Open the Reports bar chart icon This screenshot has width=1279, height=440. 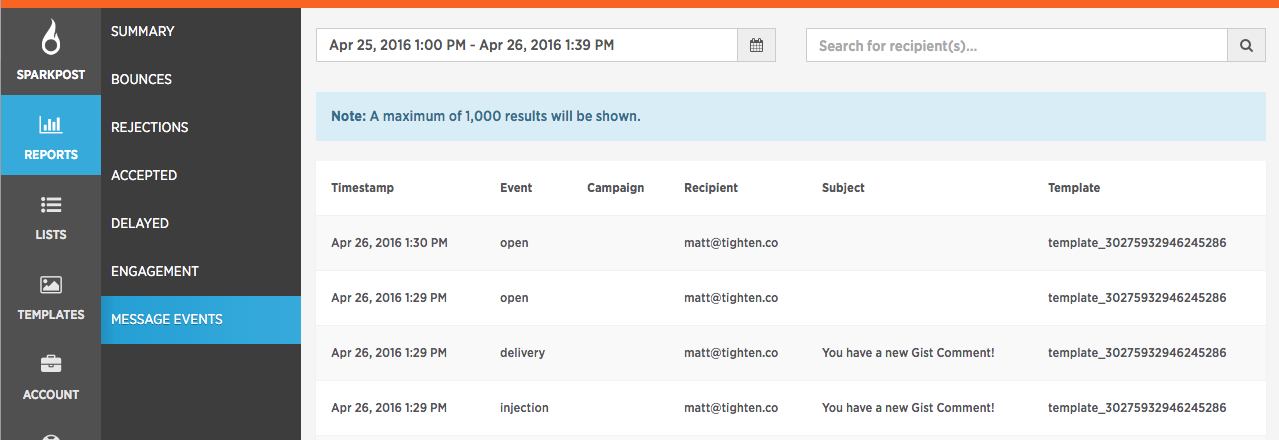point(50,125)
